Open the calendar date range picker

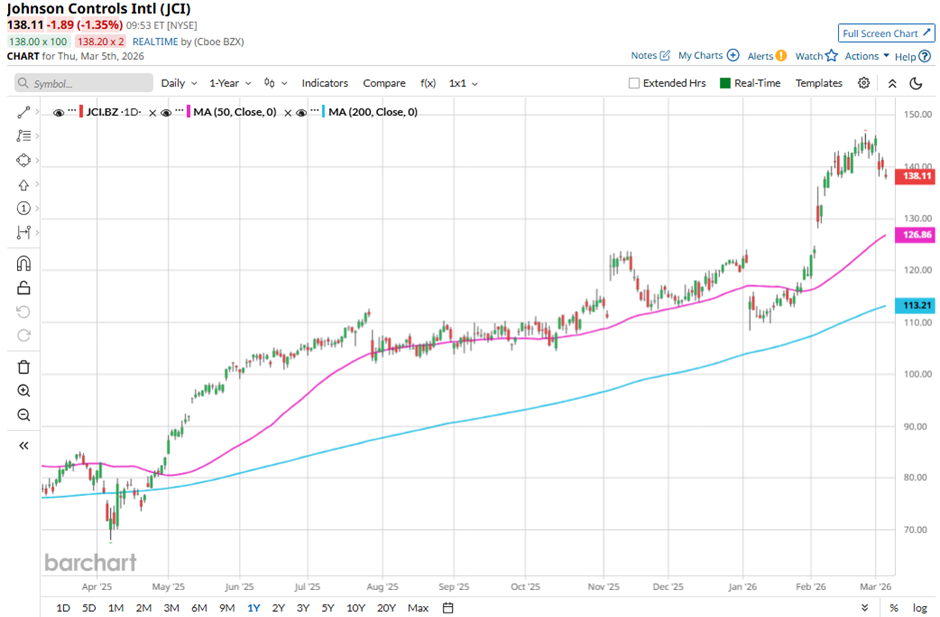tap(448, 607)
